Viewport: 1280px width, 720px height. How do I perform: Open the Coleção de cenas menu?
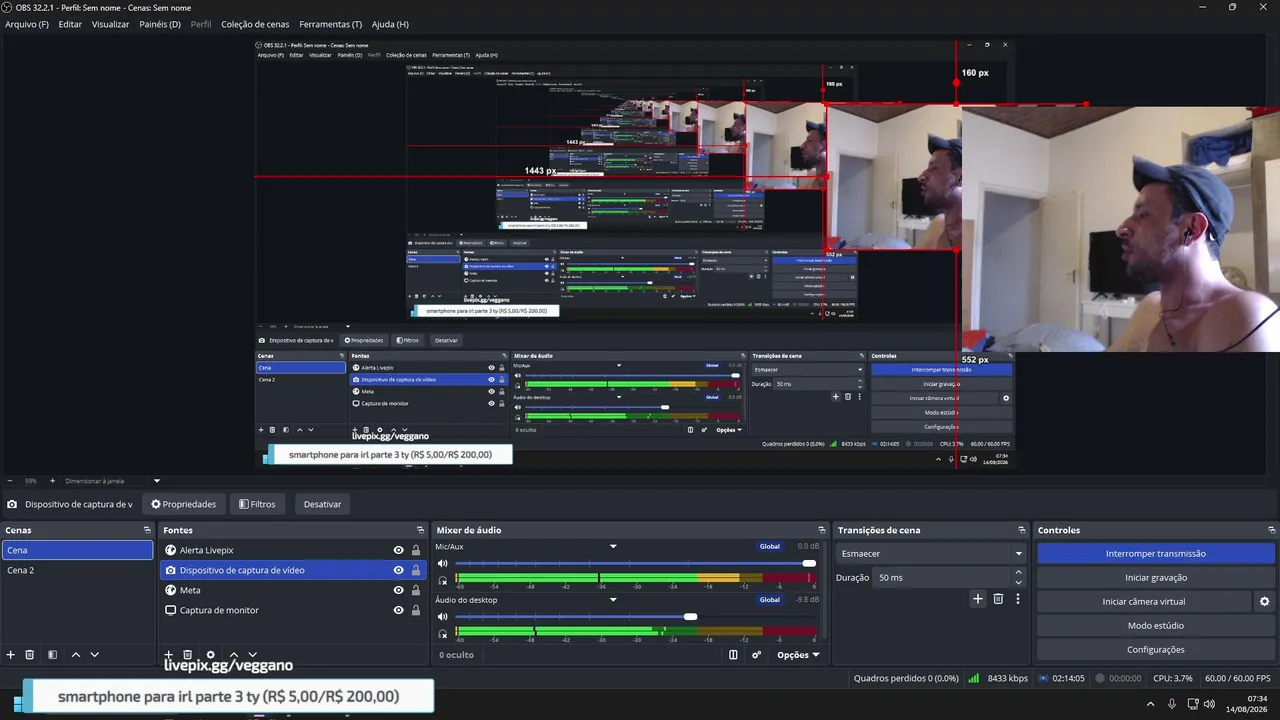255,24
